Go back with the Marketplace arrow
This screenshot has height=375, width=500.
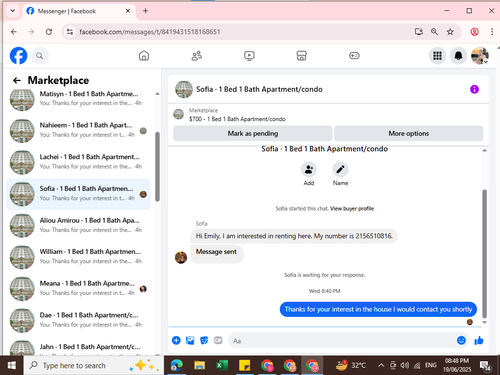(x=17, y=80)
